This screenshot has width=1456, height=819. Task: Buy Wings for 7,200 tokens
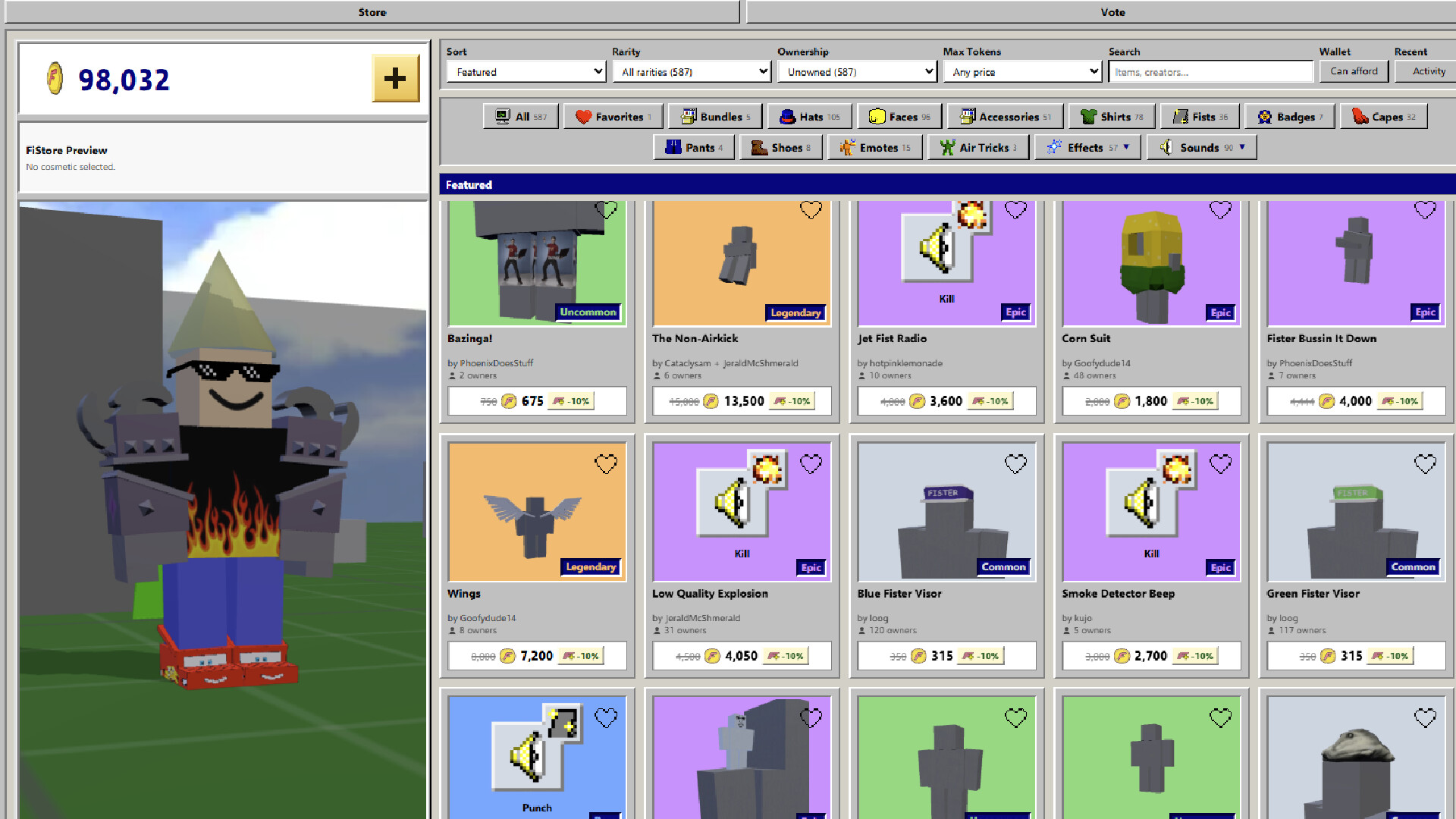tap(537, 656)
